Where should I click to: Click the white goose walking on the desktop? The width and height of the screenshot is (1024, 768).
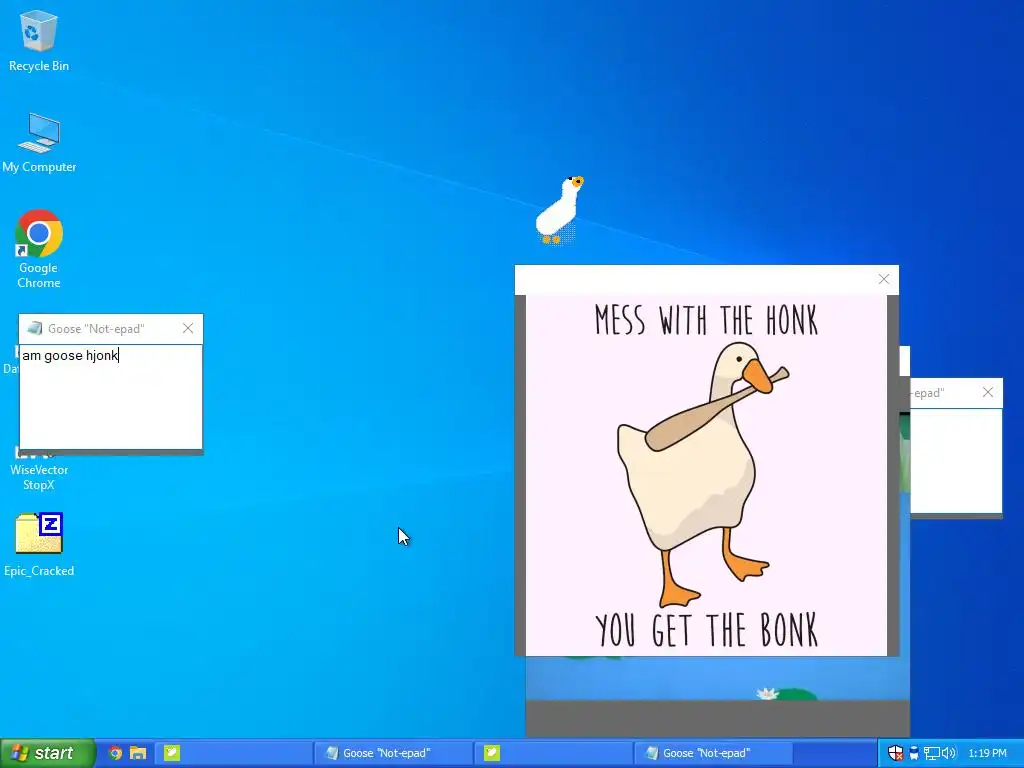pyautogui.click(x=559, y=210)
